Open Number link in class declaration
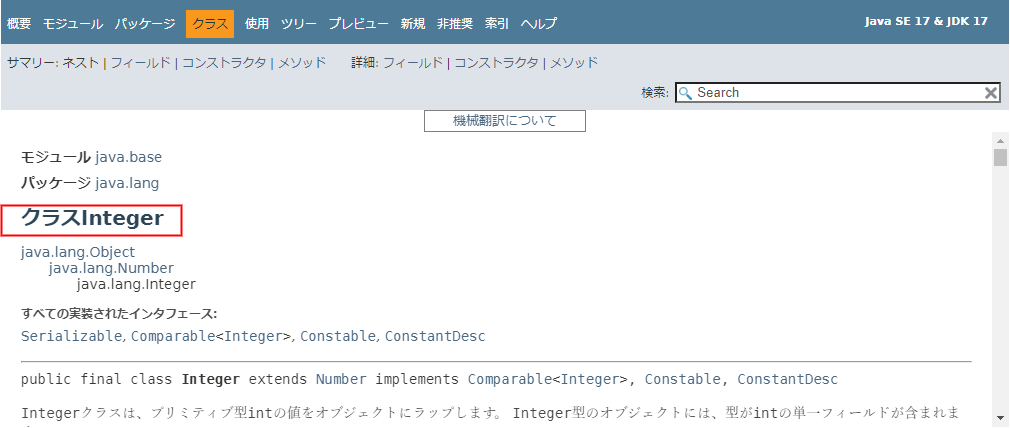The height and width of the screenshot is (428, 1010). coord(341,379)
